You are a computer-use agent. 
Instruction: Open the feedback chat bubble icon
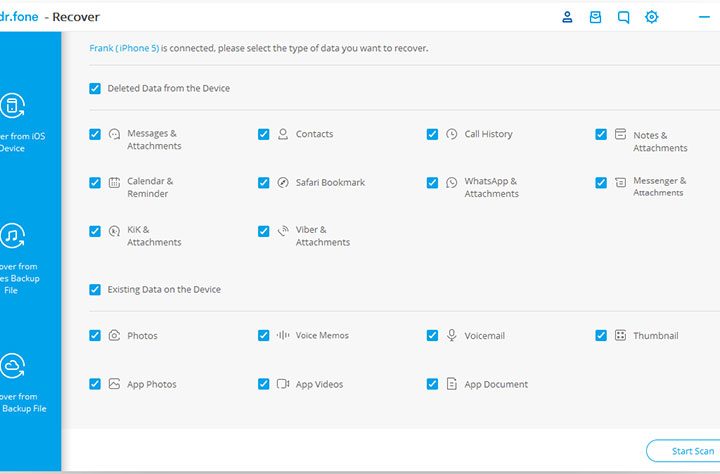[x=624, y=17]
